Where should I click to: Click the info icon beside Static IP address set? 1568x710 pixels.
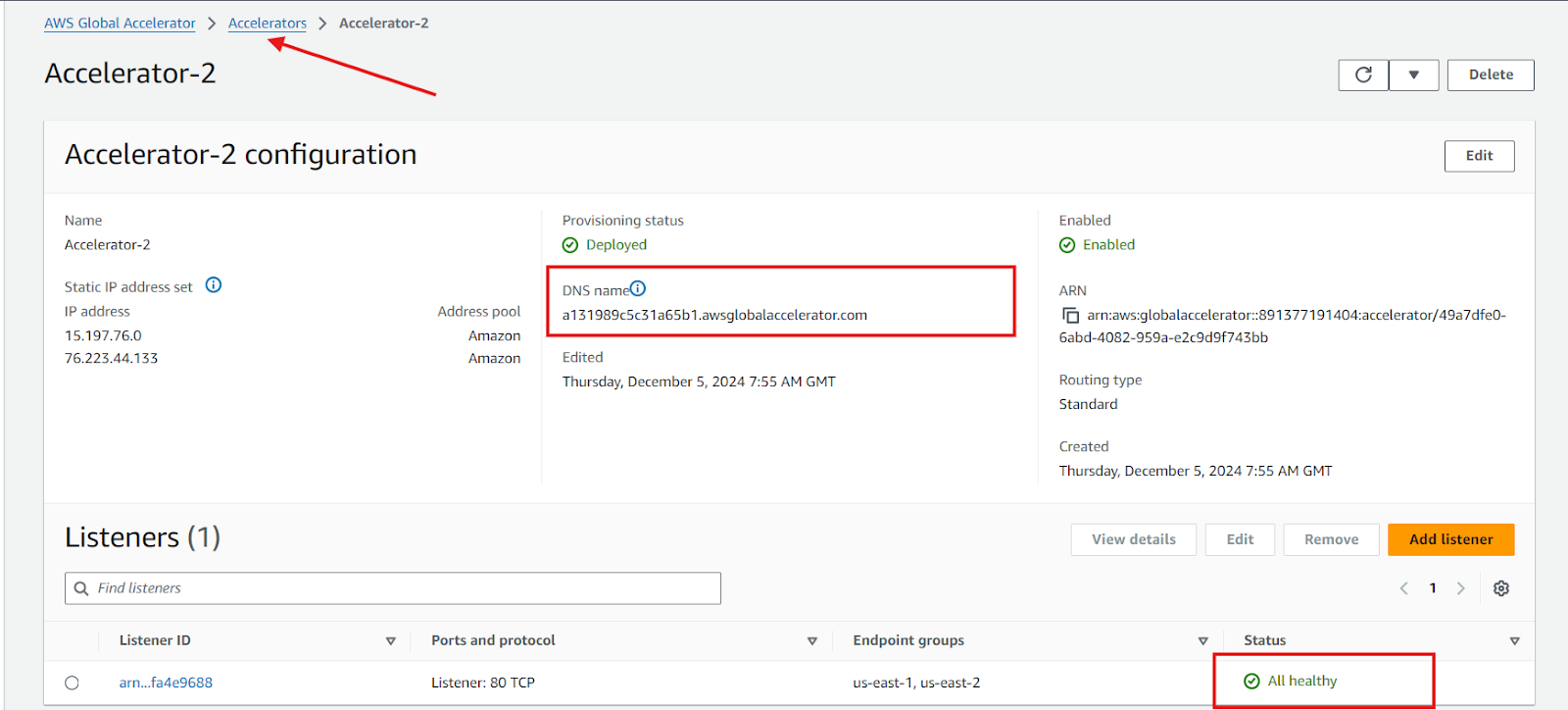pyautogui.click(x=214, y=285)
